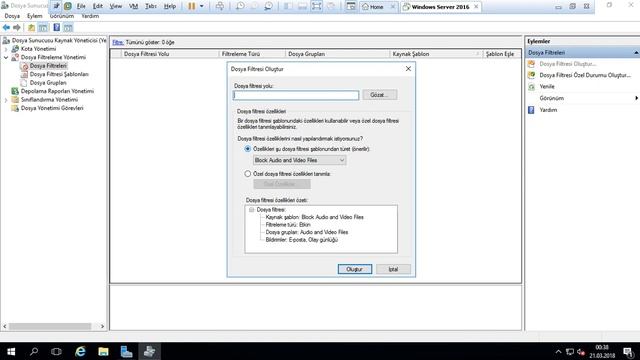Expand the Kota Yönetimi node
Image resolution: width=640 pixels, height=360 pixels.
6,49
